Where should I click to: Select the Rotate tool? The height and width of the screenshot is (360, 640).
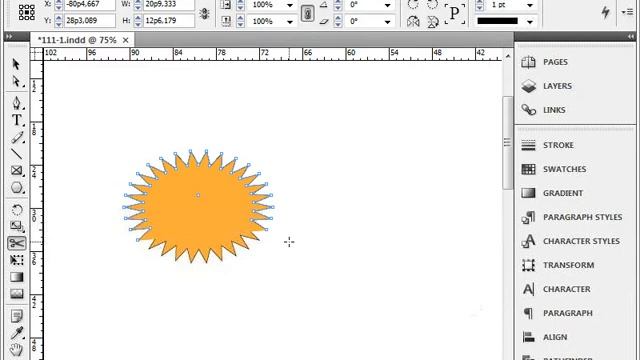(x=16, y=210)
